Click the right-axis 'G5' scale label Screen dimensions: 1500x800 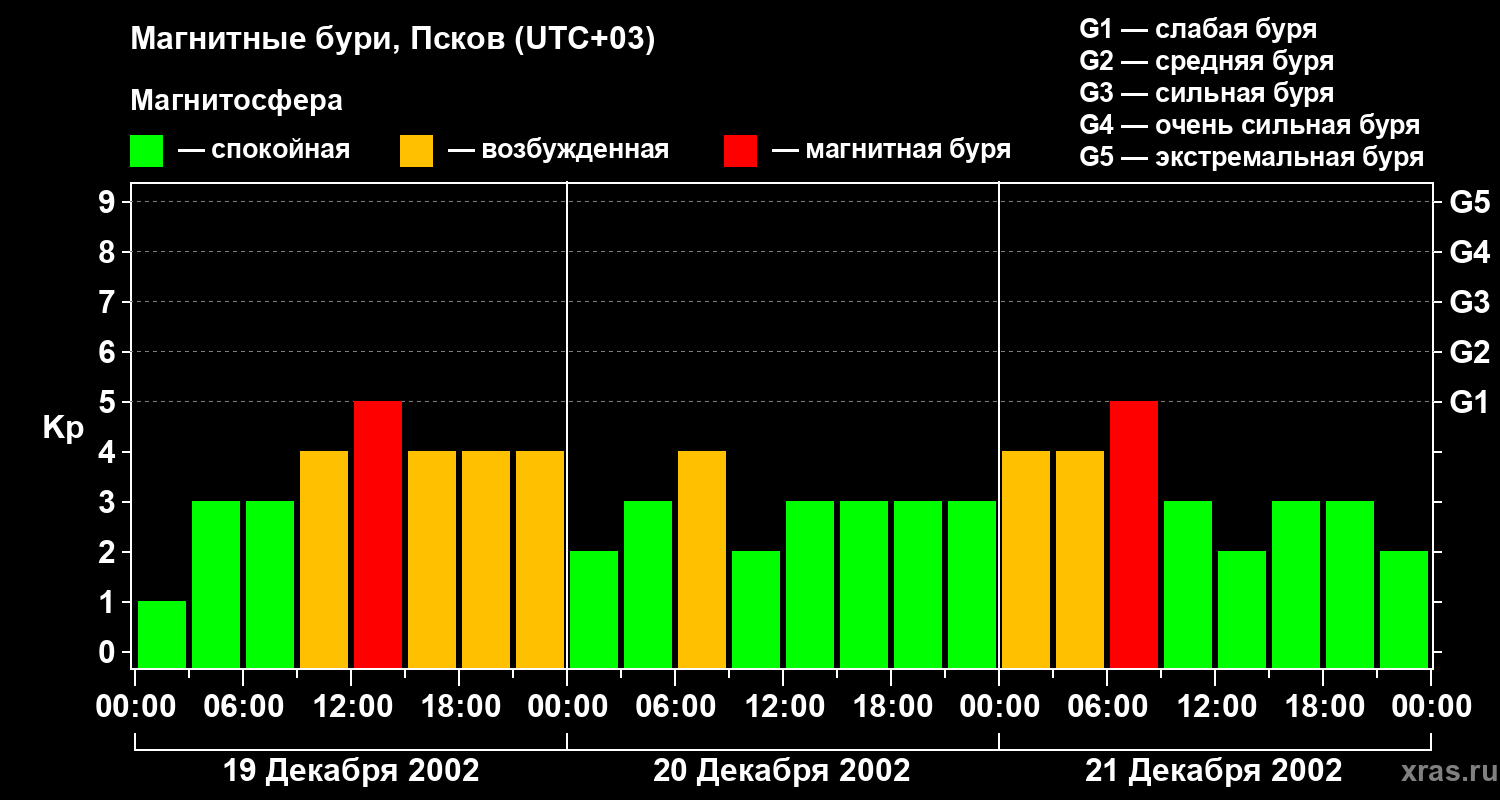1469,202
